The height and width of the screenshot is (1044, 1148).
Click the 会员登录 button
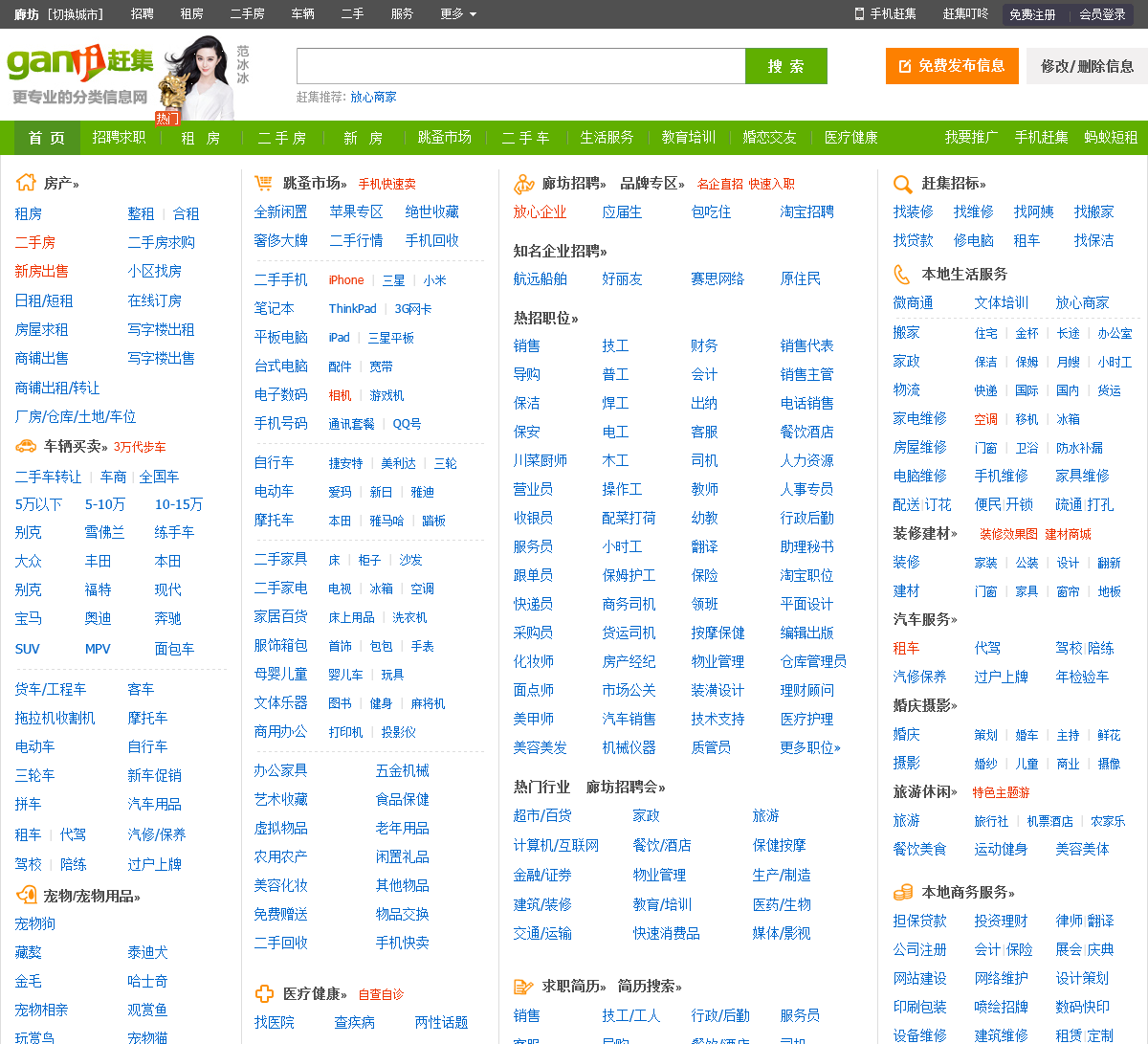tap(1102, 14)
